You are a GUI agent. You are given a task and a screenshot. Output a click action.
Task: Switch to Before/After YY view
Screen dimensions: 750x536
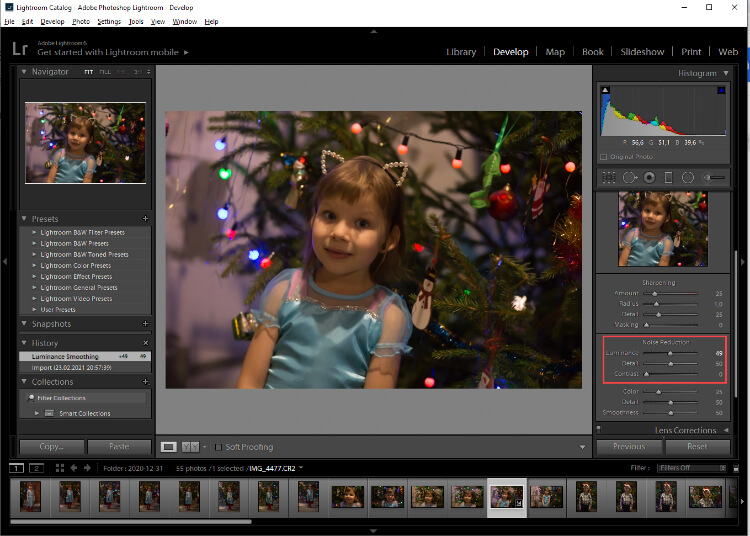coord(190,447)
